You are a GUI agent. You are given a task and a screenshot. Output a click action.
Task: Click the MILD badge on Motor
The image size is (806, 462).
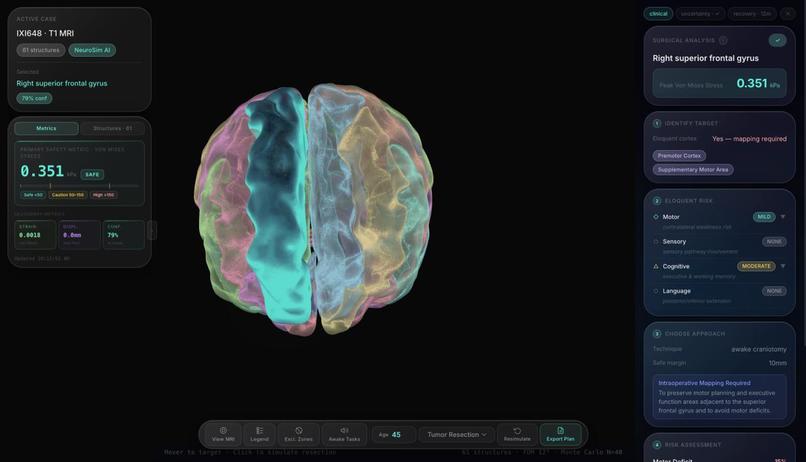coord(764,217)
